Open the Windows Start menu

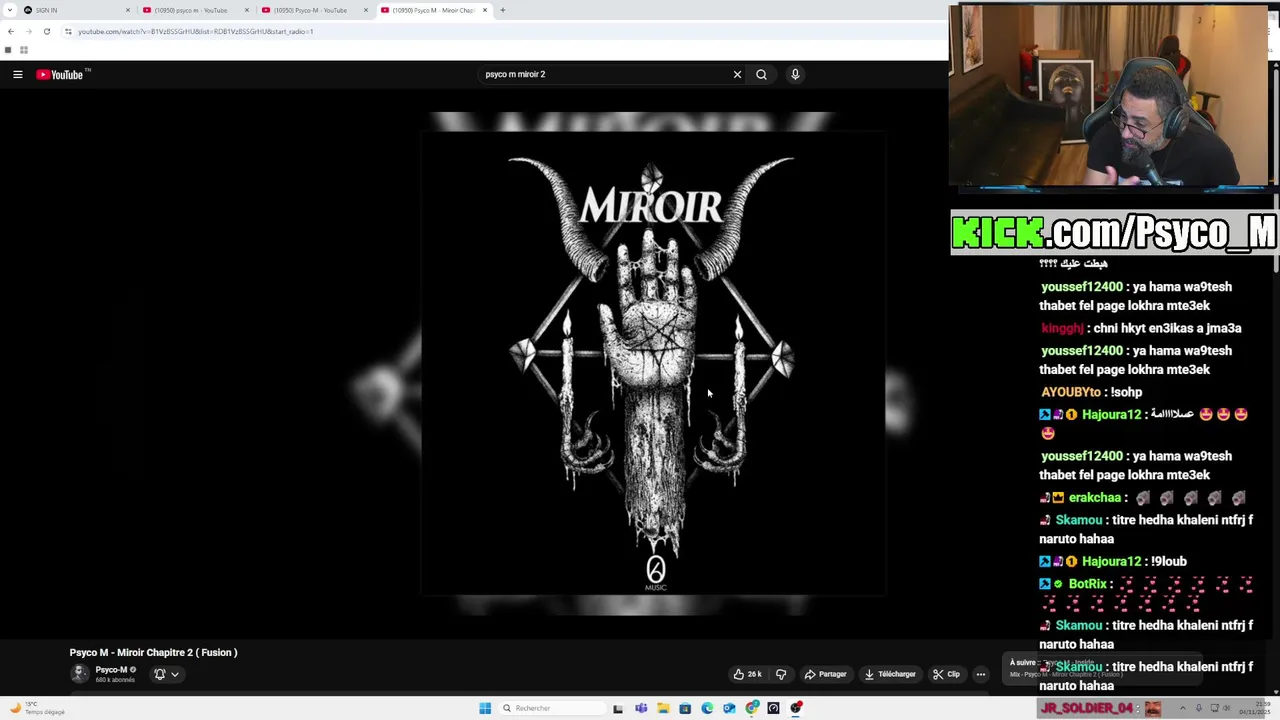[x=485, y=708]
